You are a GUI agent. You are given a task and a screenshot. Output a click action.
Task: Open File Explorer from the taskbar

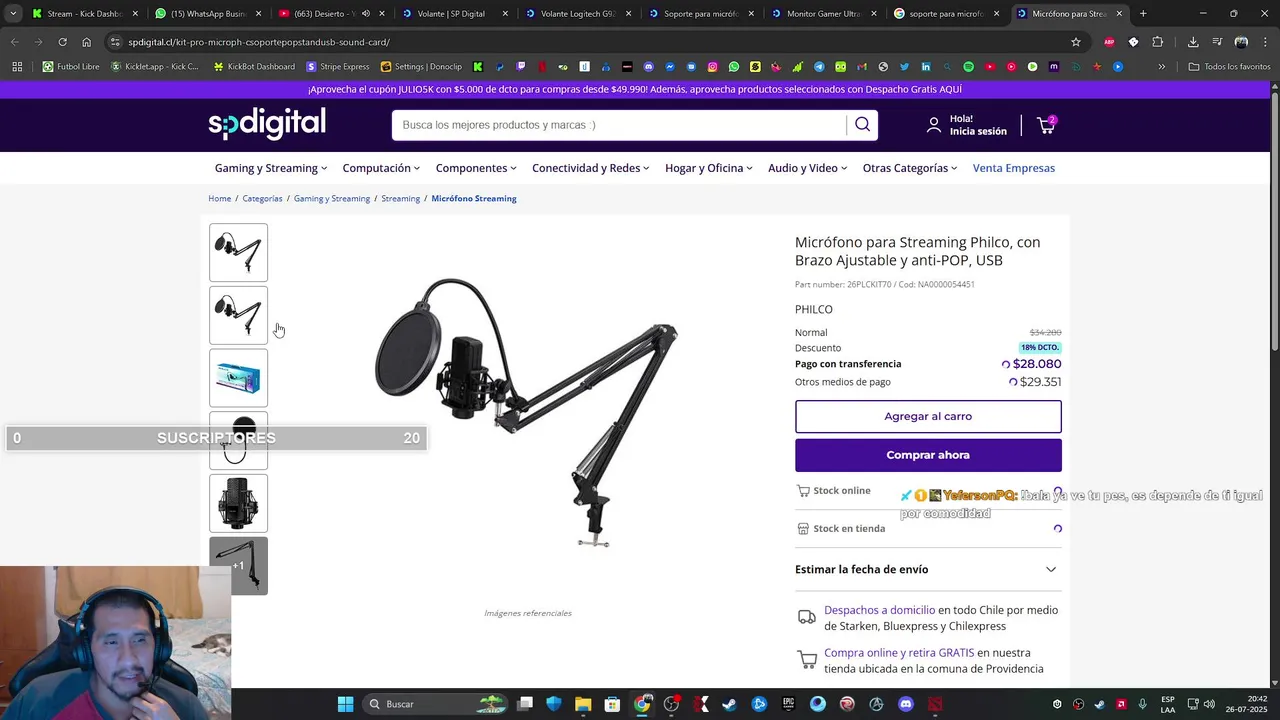tap(583, 704)
